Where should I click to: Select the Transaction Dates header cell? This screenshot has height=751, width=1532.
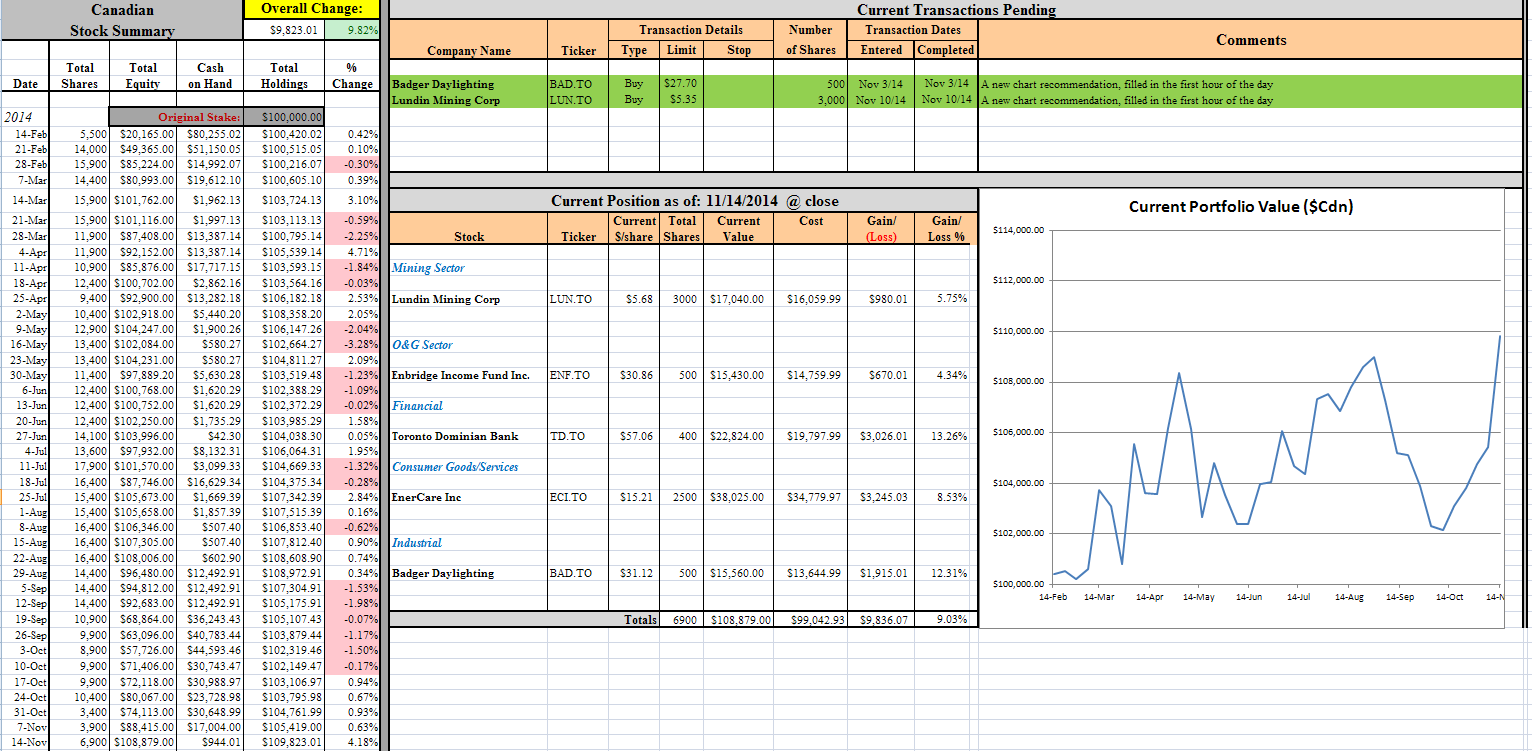913,30
